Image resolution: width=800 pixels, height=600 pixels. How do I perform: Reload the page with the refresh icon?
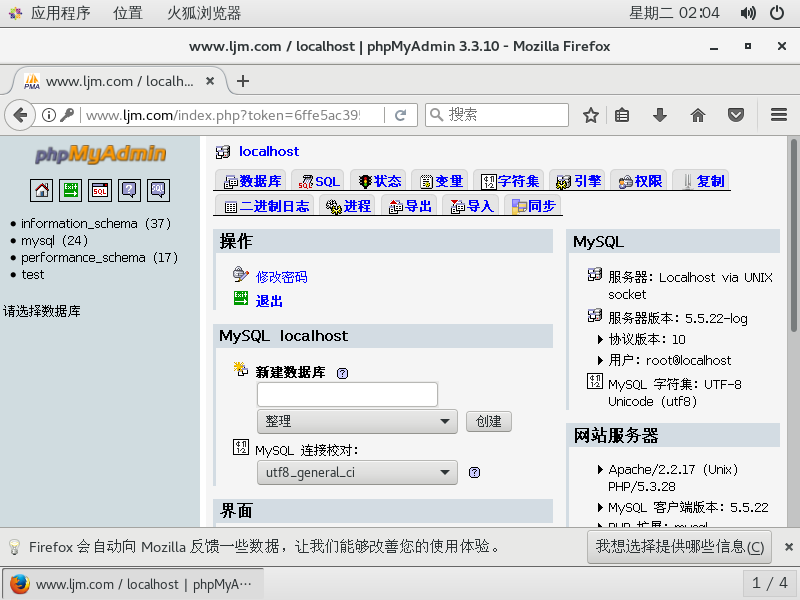tap(401, 115)
